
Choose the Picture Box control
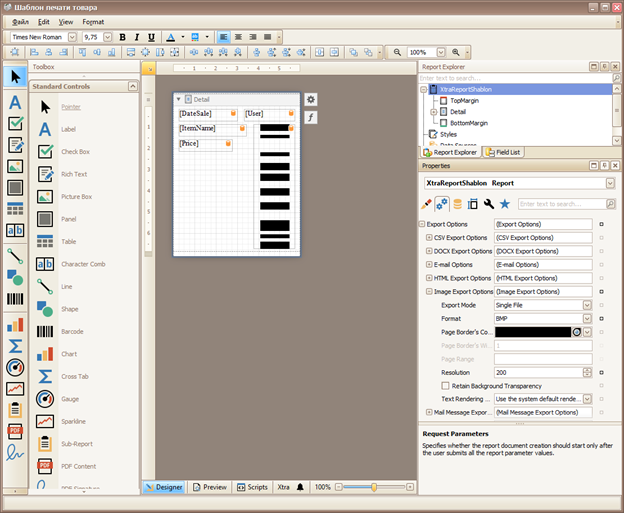[x=76, y=197]
